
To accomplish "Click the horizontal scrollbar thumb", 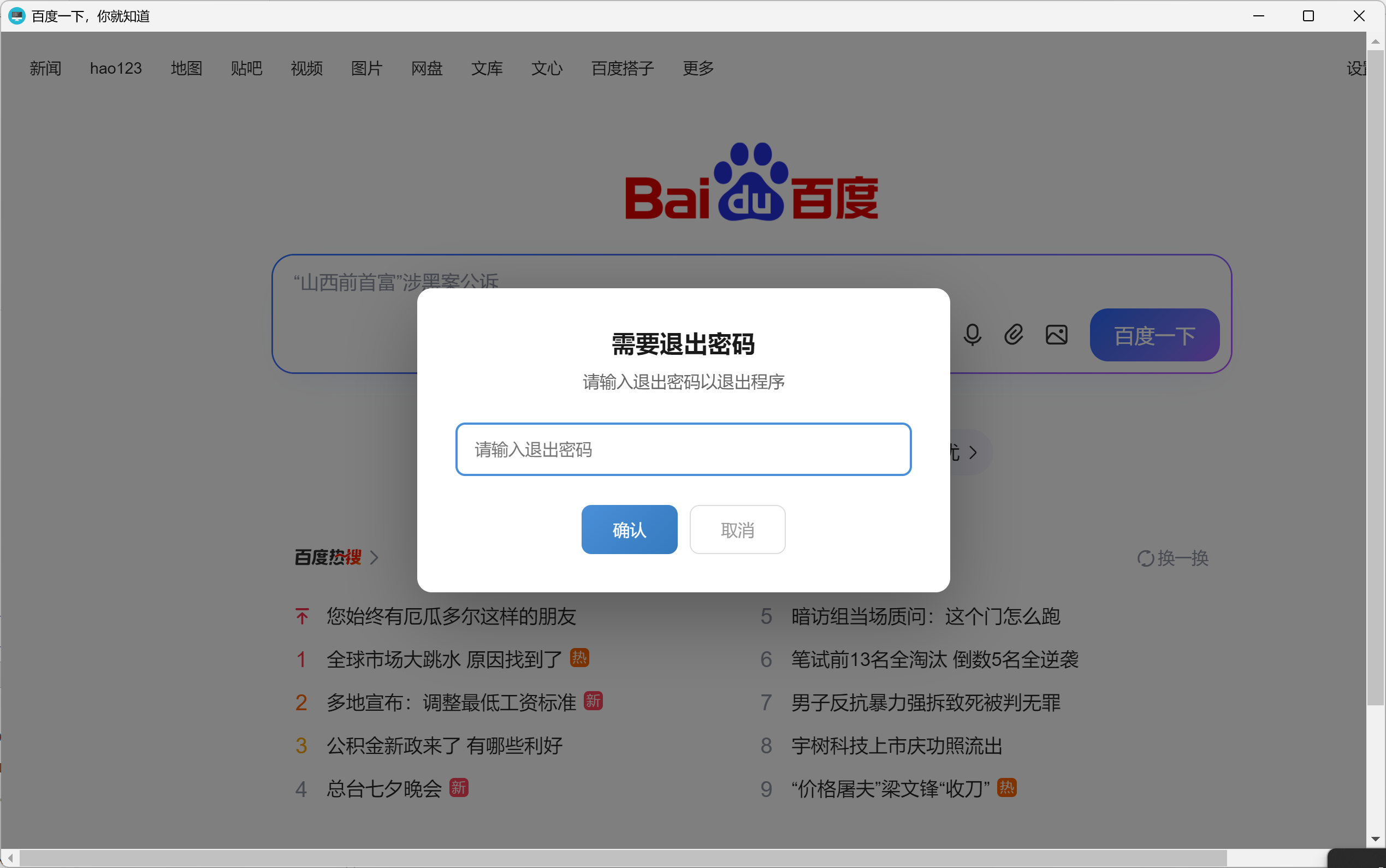I will click(623, 858).
